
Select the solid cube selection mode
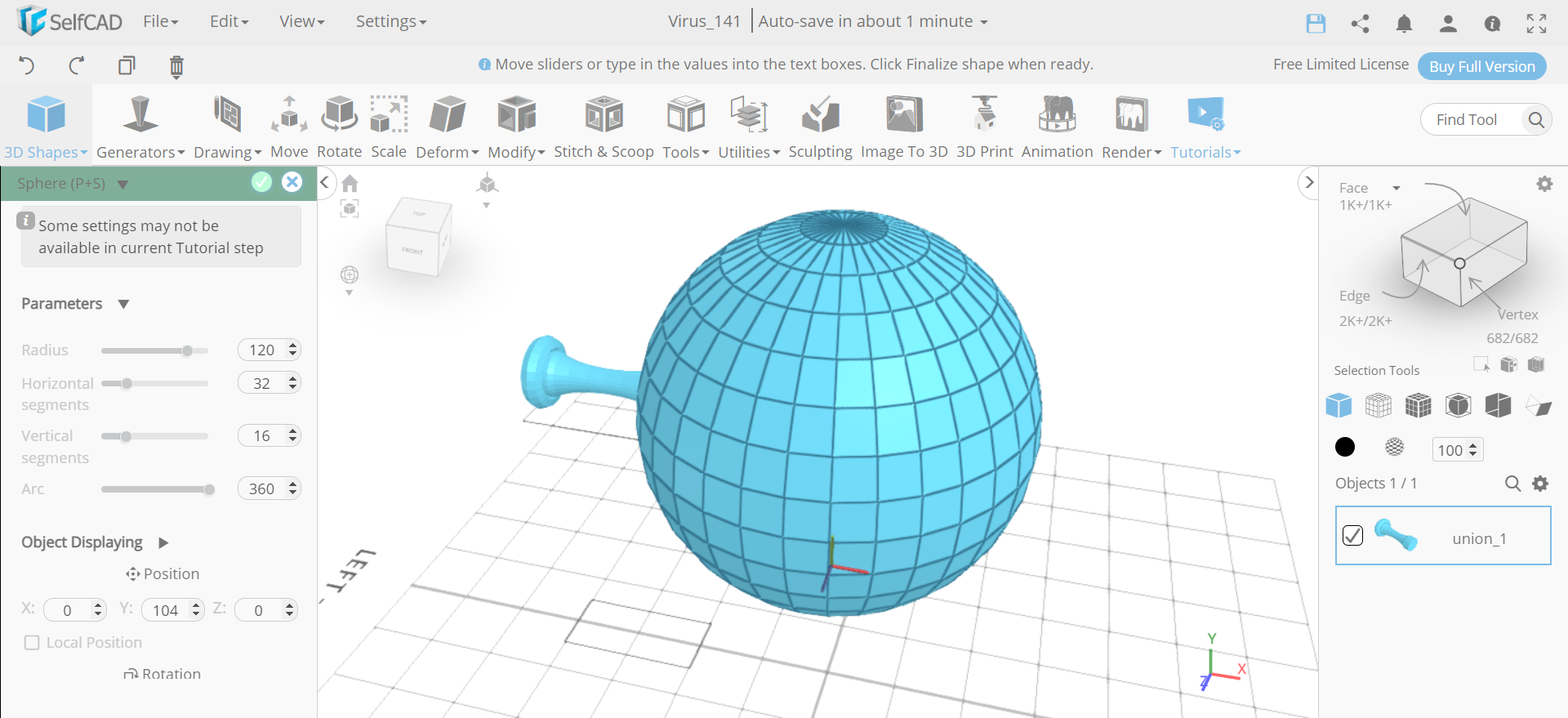pyautogui.click(x=1339, y=404)
